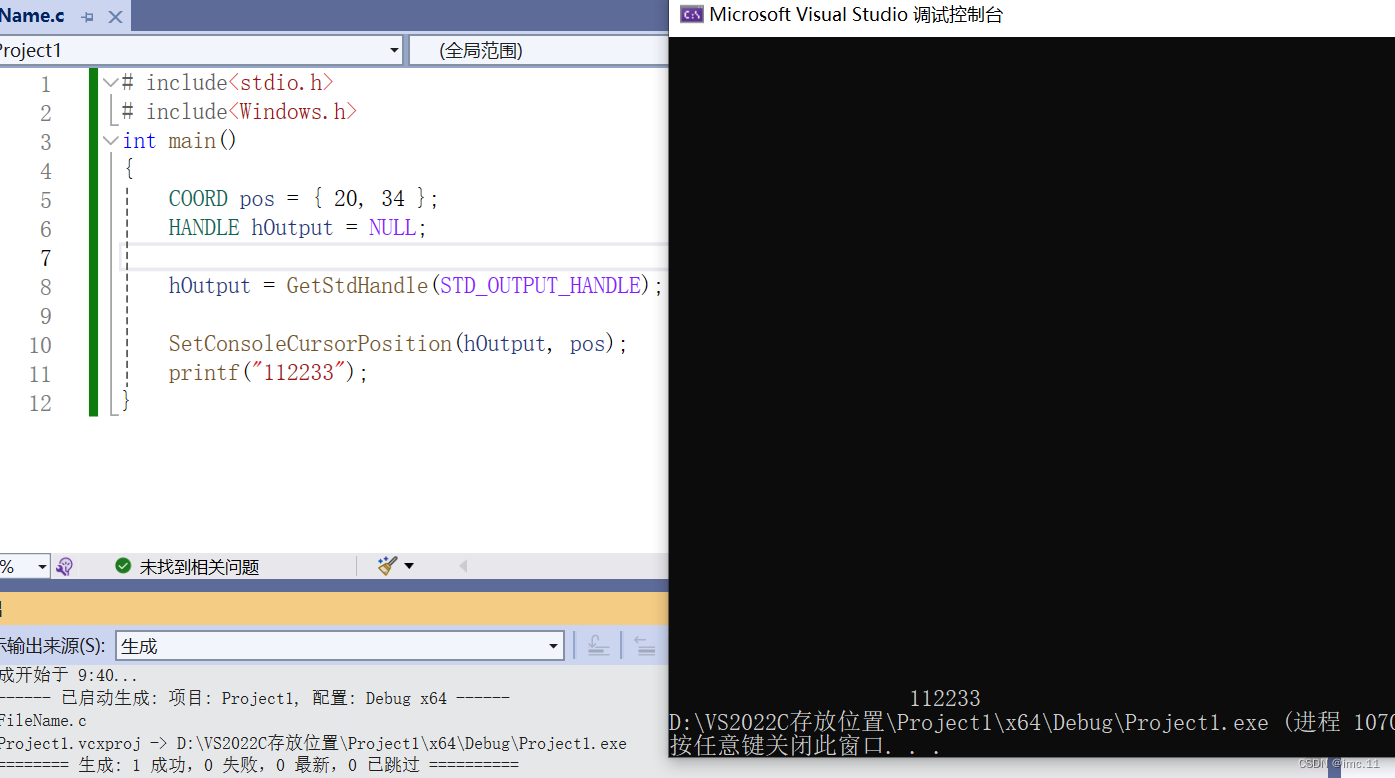Place cursor on the include<Windows.h> line
Screen dimensions: 1395x778
(239, 112)
